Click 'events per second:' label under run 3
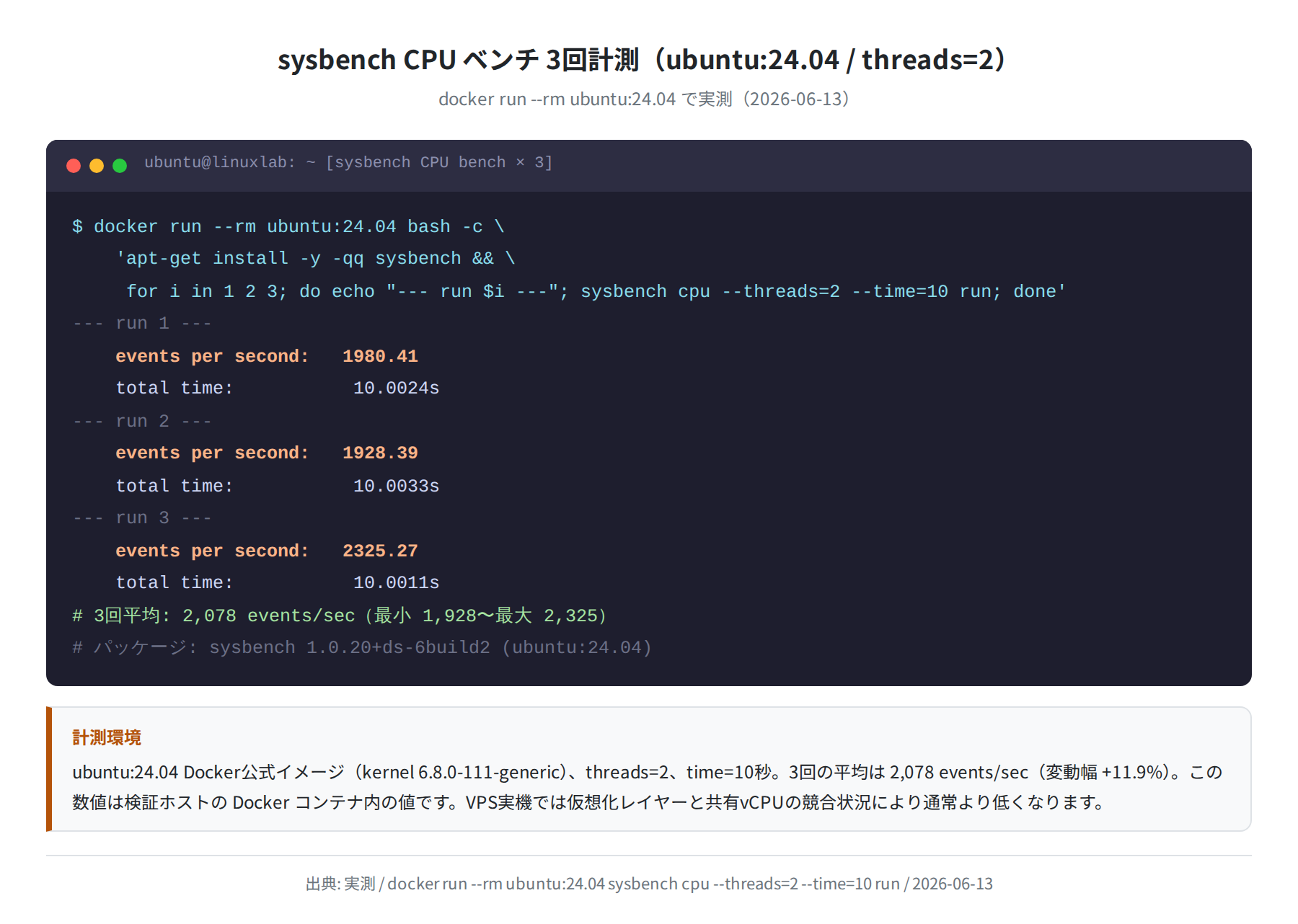 212,551
